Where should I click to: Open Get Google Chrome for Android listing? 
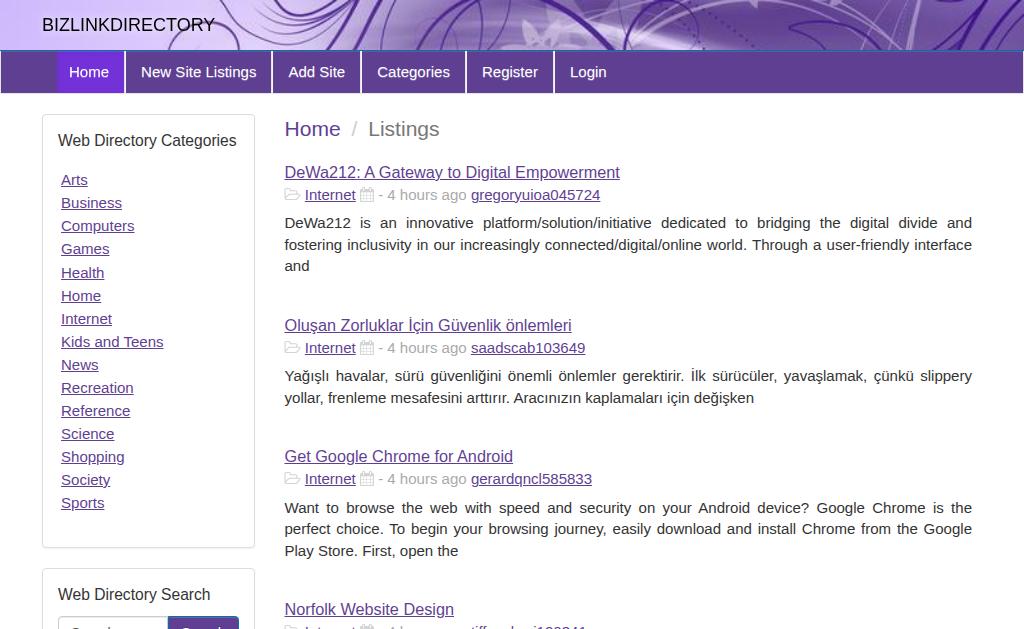(398, 456)
